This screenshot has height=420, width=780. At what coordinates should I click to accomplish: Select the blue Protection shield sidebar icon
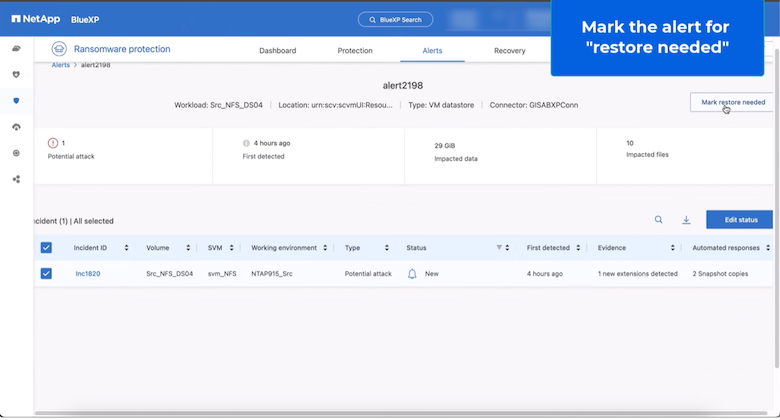tap(16, 101)
